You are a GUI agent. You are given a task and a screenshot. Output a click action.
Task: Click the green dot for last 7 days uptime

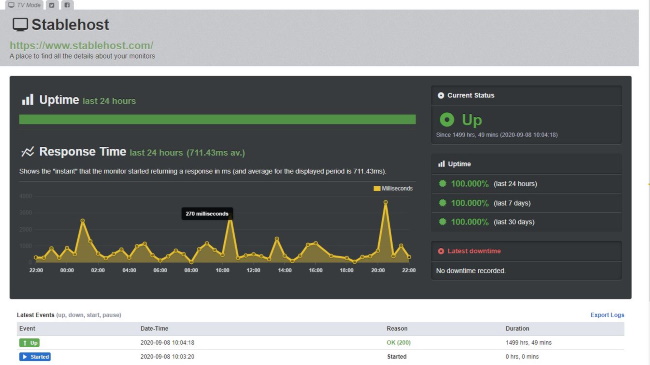pos(442,203)
